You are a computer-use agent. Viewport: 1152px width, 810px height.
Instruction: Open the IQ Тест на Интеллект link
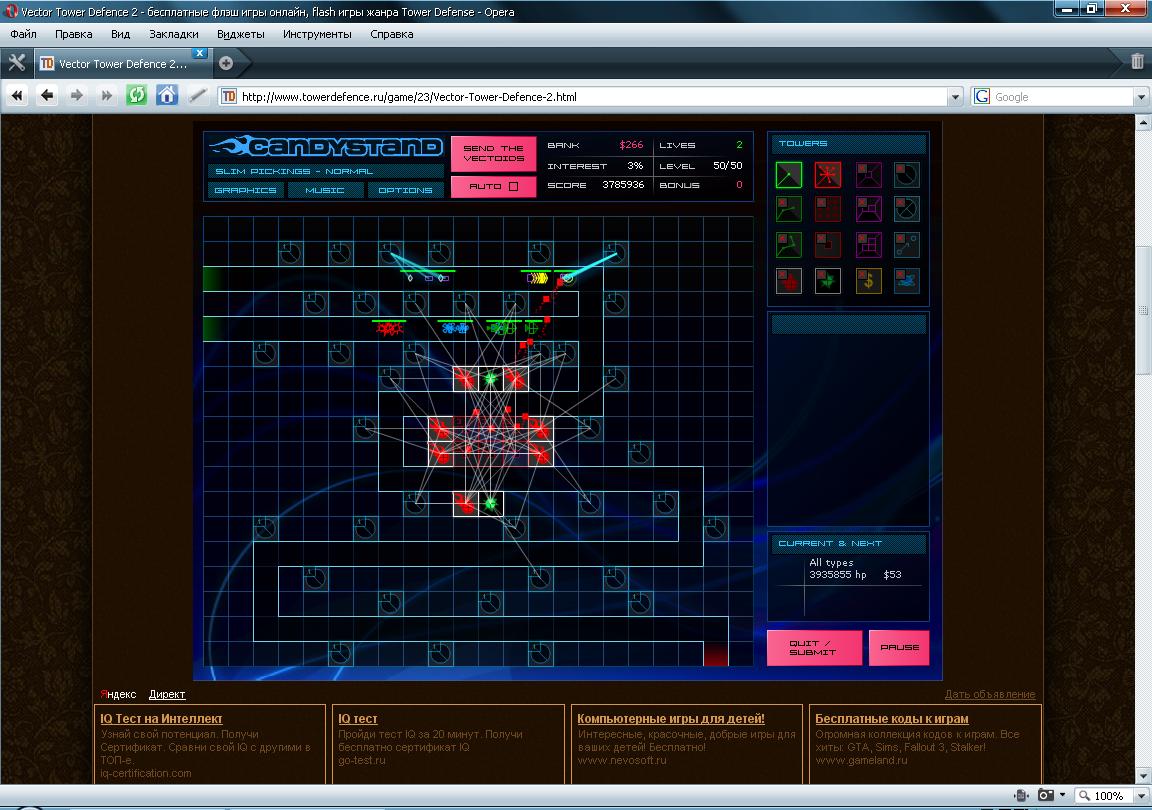pos(161,718)
